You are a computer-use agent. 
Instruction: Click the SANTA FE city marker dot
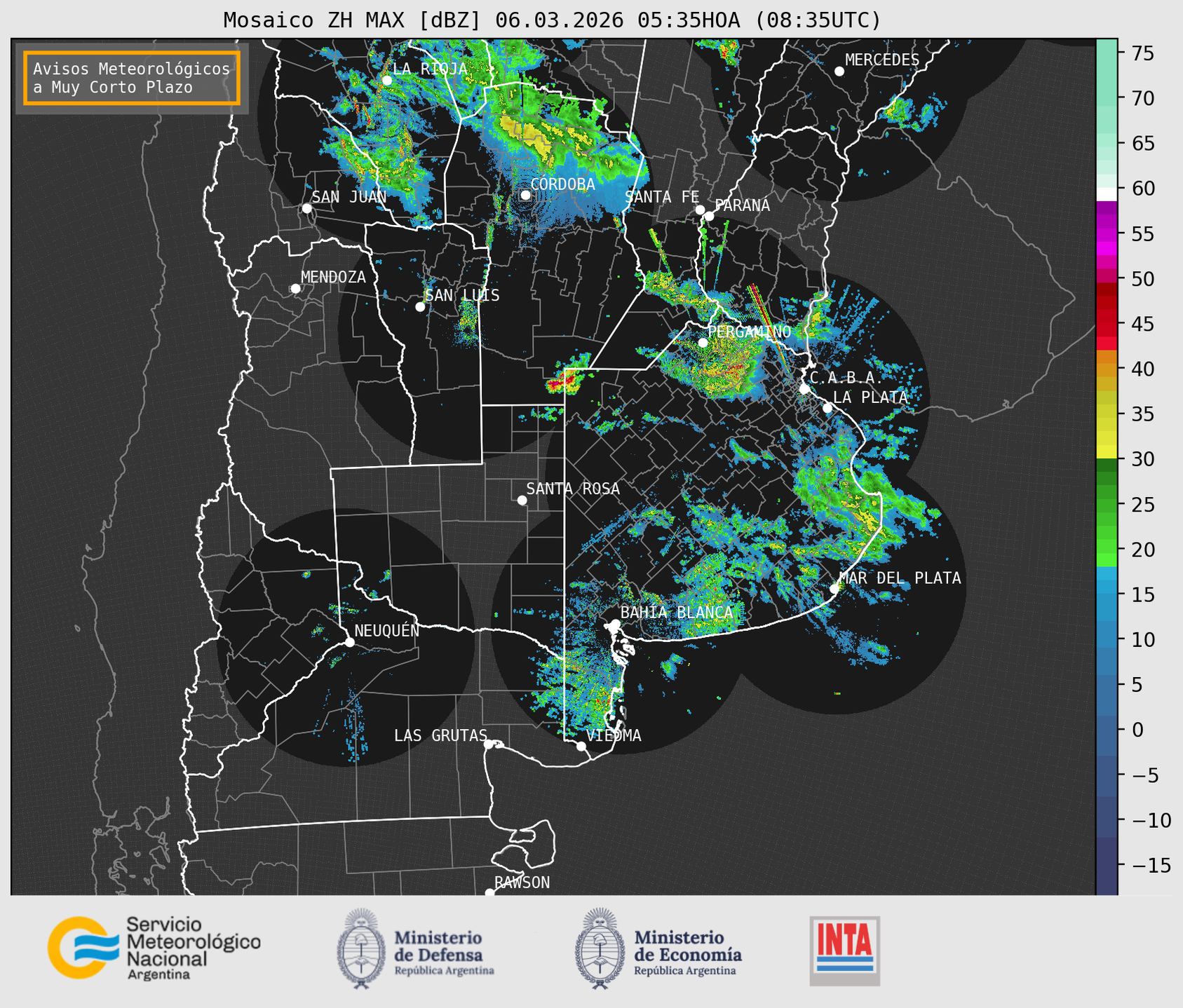click(x=700, y=210)
